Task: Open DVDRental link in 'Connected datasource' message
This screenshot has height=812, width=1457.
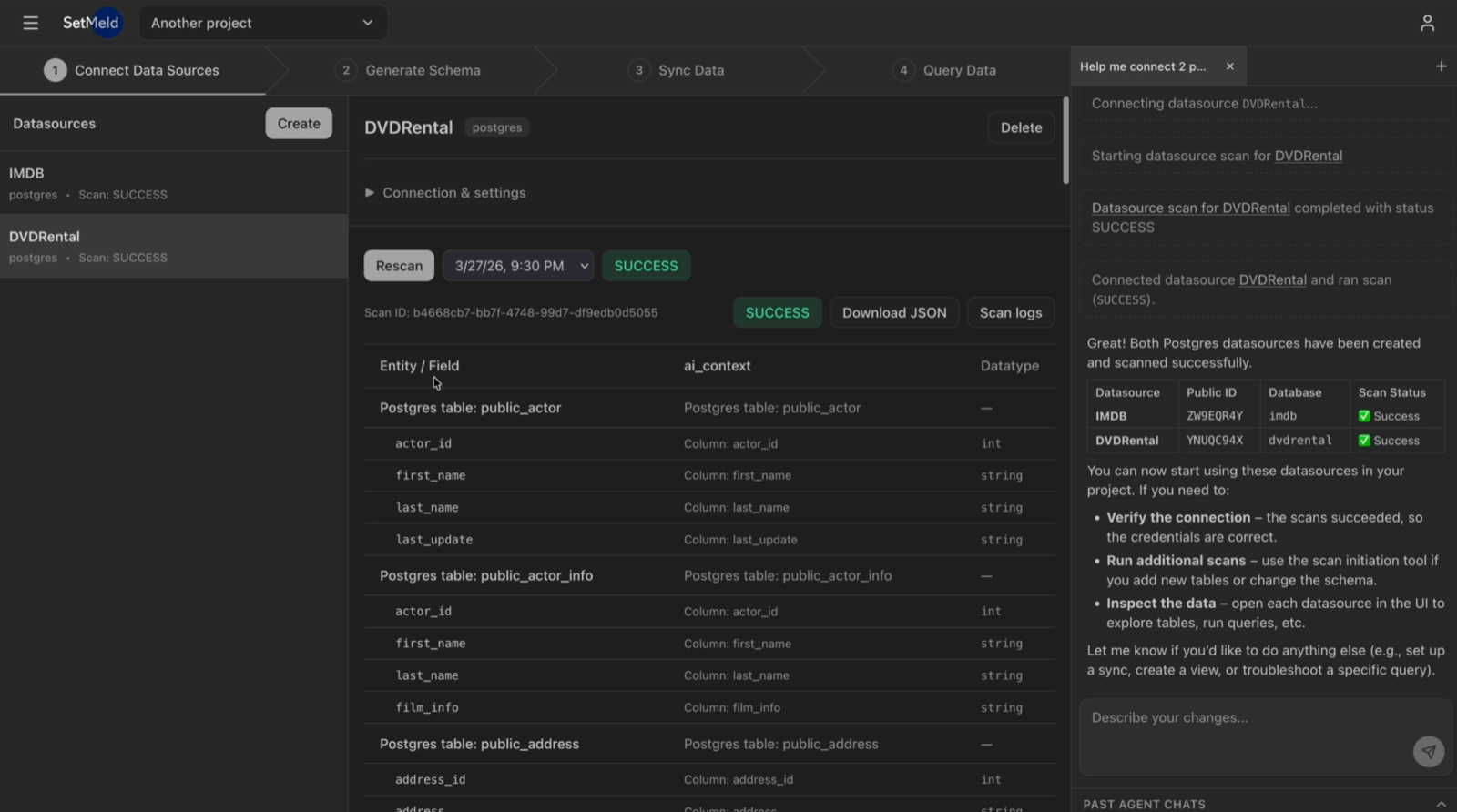Action: [x=1273, y=279]
